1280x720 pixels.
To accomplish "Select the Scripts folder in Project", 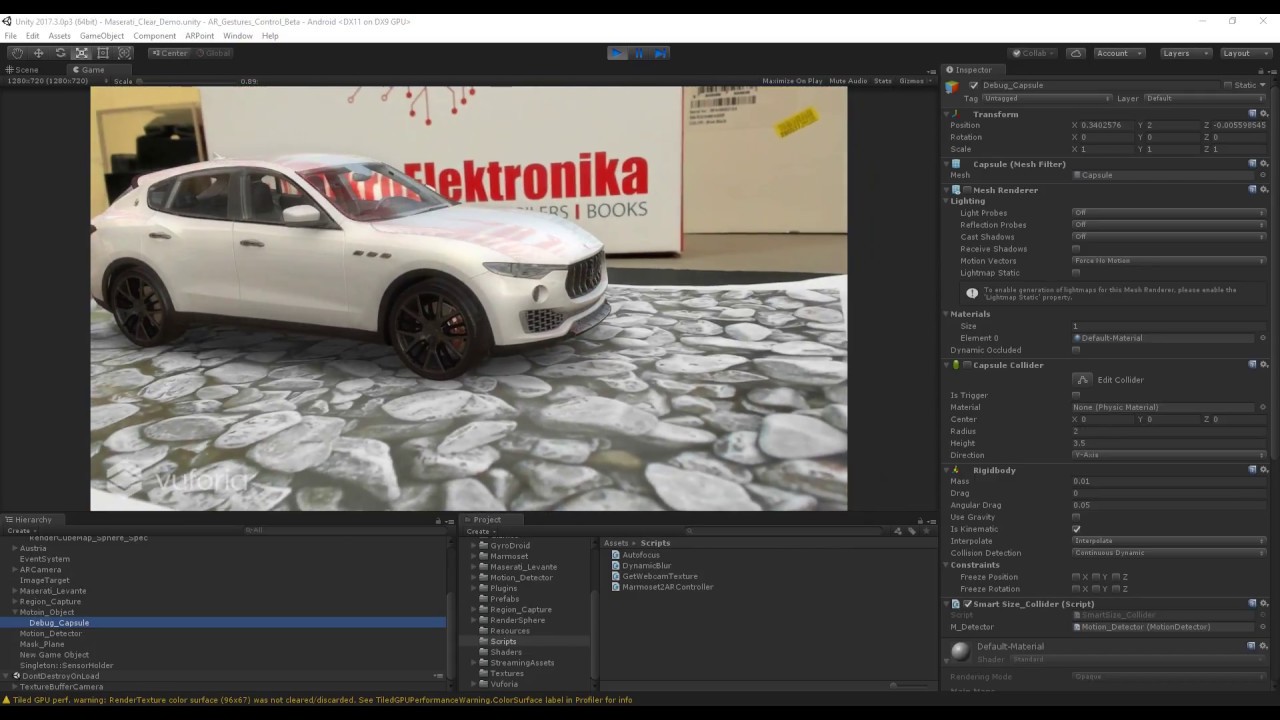I will click(x=503, y=641).
